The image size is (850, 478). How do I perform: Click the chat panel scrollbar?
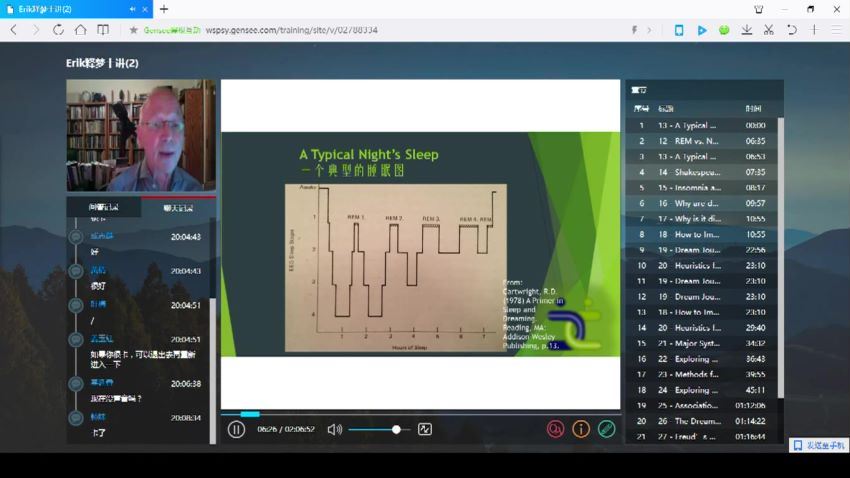(212, 369)
